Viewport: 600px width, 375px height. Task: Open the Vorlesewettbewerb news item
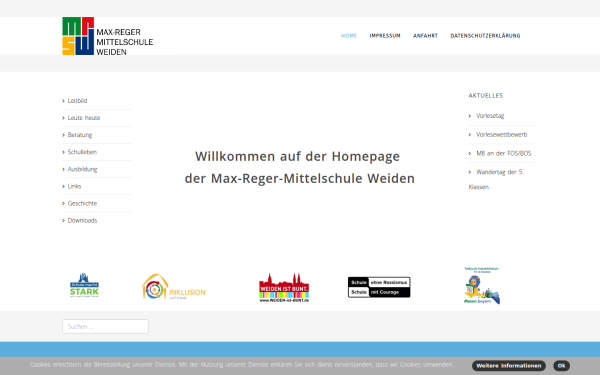[x=501, y=134]
